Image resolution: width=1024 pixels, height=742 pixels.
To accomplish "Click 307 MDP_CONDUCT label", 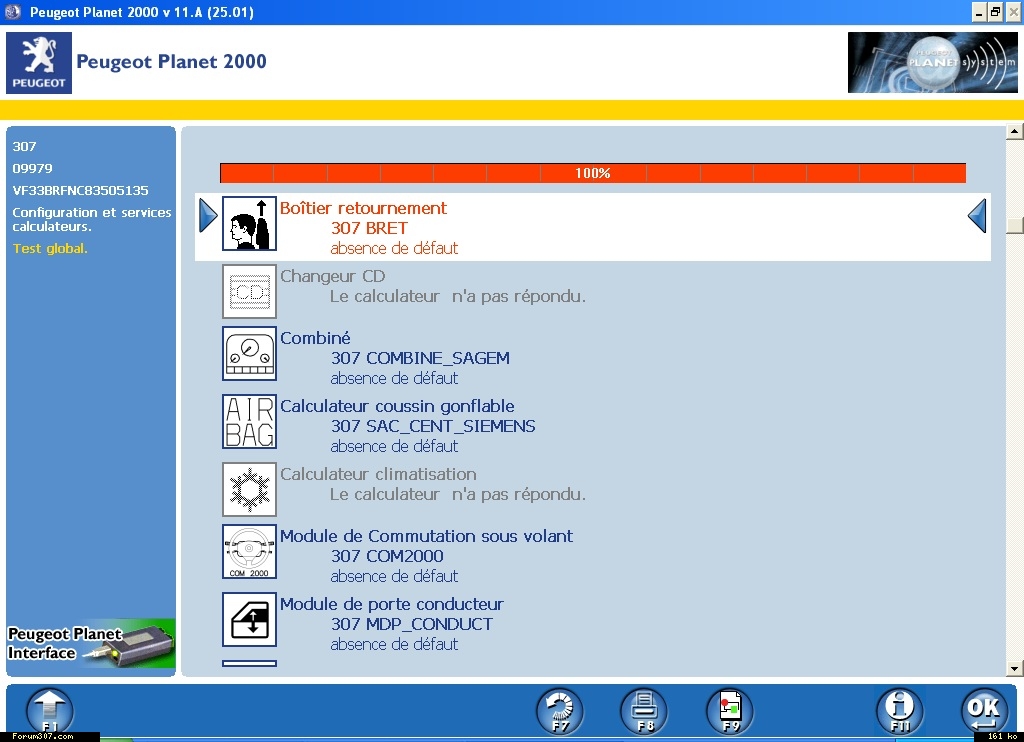I will (411, 624).
